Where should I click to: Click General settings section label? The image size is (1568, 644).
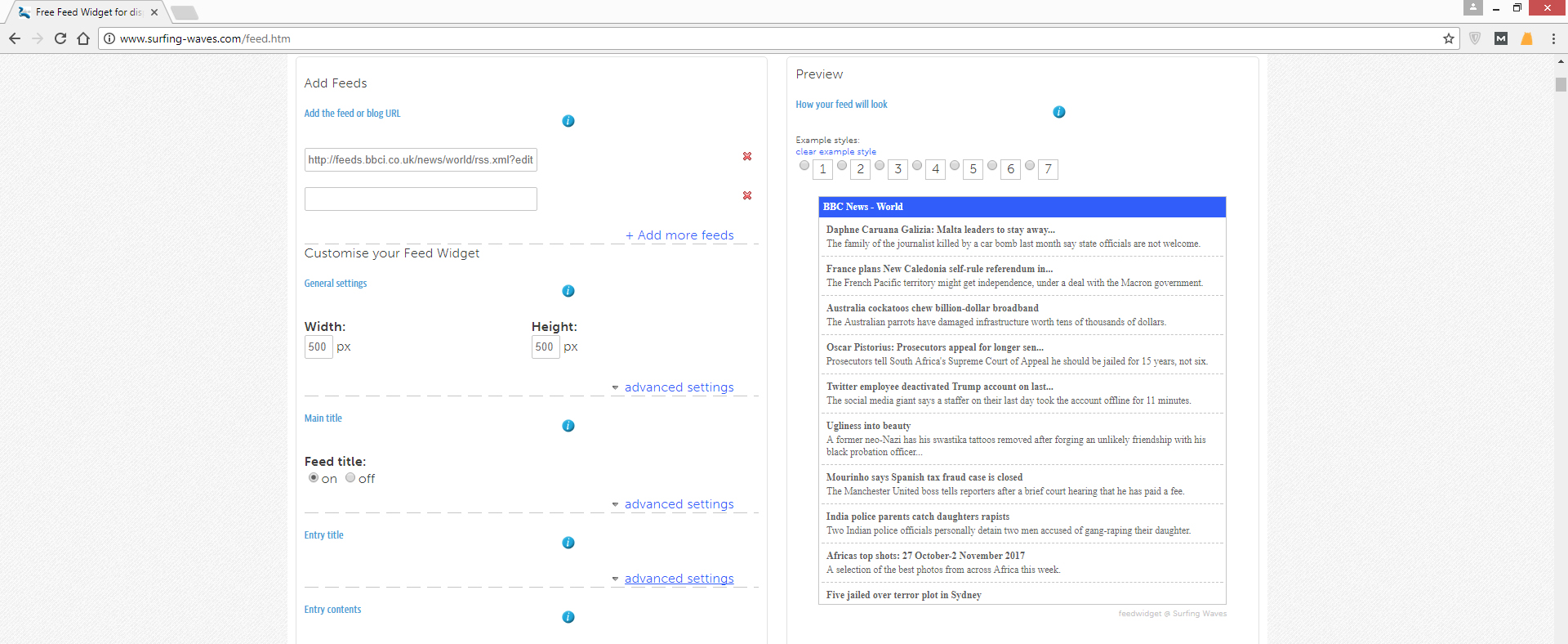(336, 284)
